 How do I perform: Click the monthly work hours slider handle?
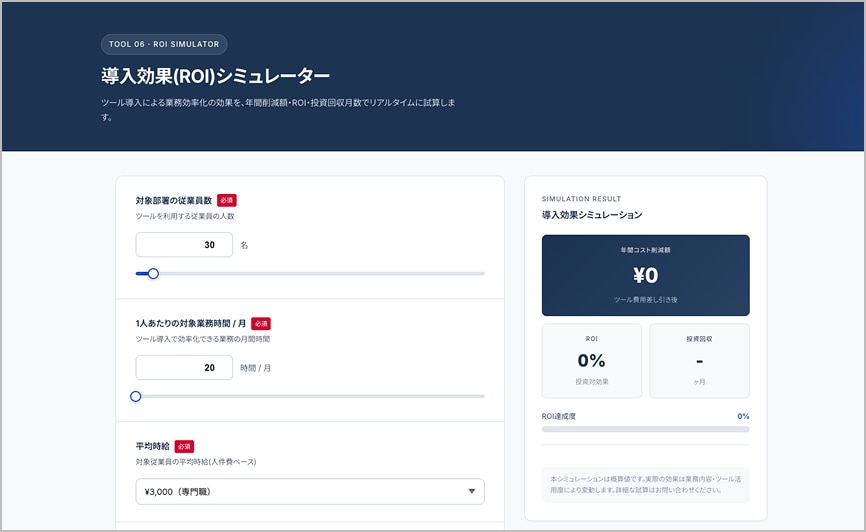(136, 396)
